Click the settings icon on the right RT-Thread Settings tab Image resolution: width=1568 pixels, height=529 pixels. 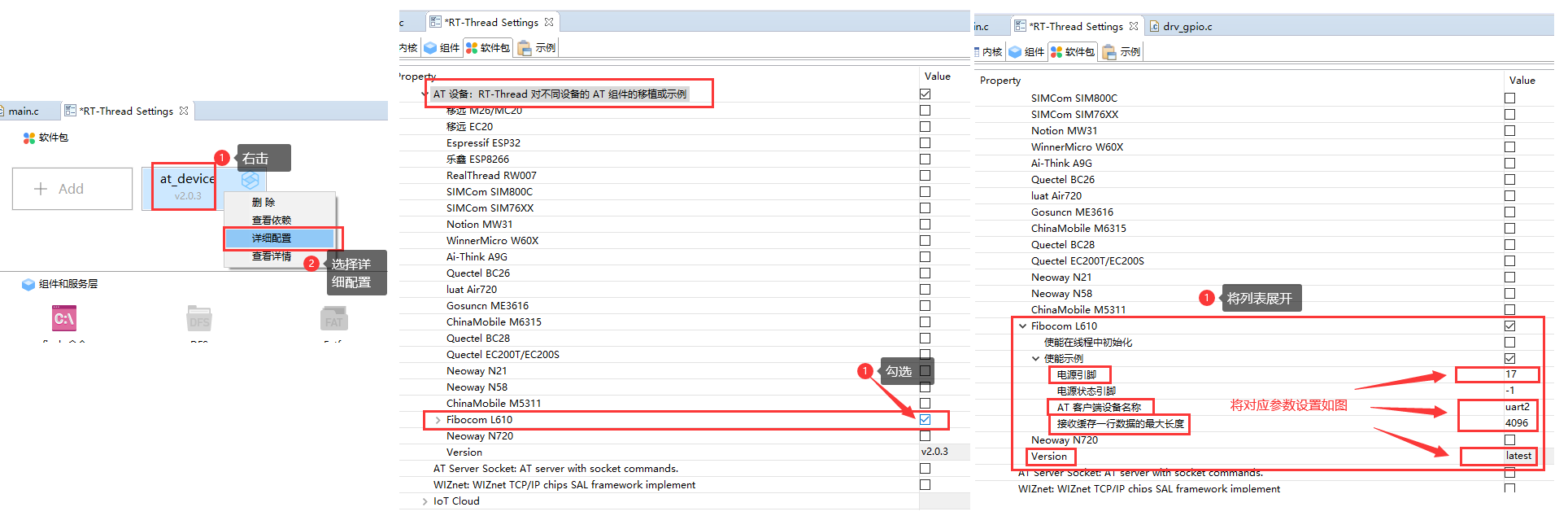click(x=1020, y=26)
